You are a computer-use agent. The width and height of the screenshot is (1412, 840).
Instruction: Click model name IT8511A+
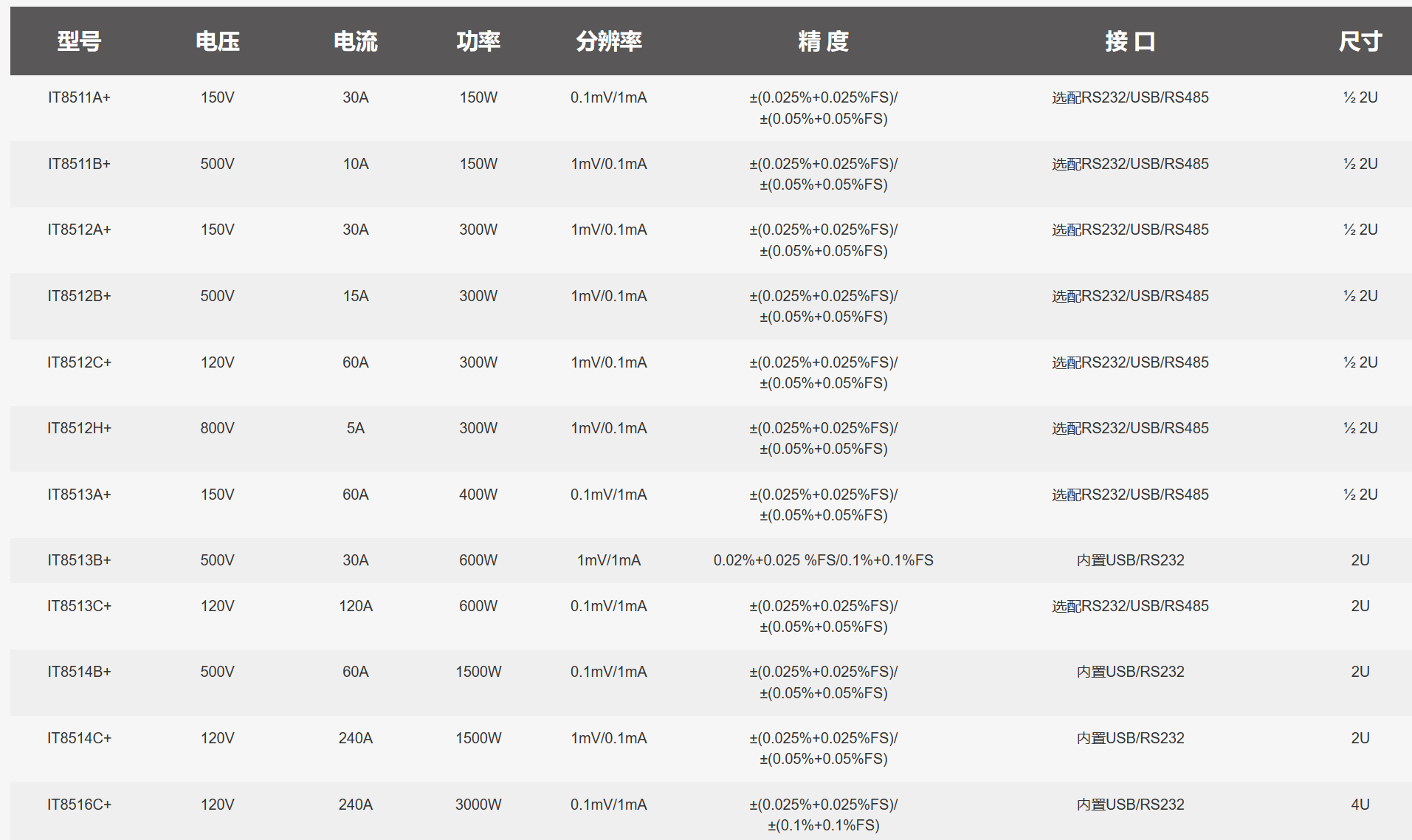(x=79, y=97)
